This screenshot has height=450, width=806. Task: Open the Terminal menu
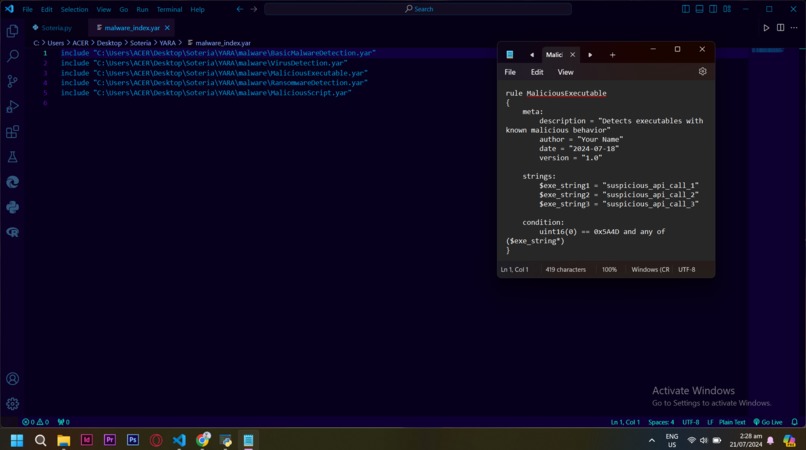170,9
